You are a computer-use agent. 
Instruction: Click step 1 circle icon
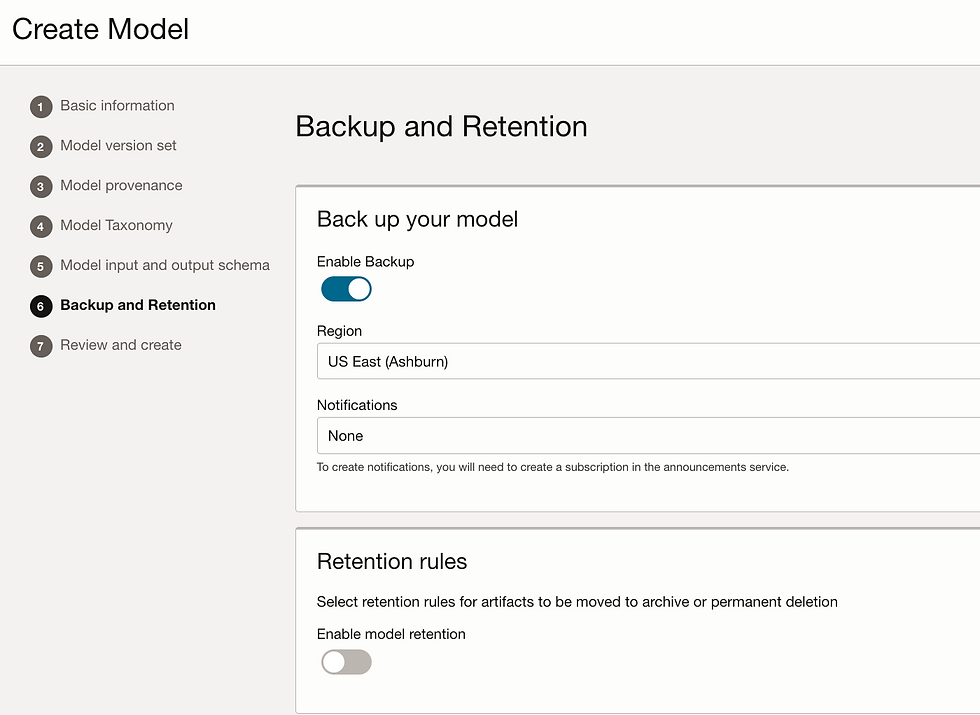tap(41, 107)
